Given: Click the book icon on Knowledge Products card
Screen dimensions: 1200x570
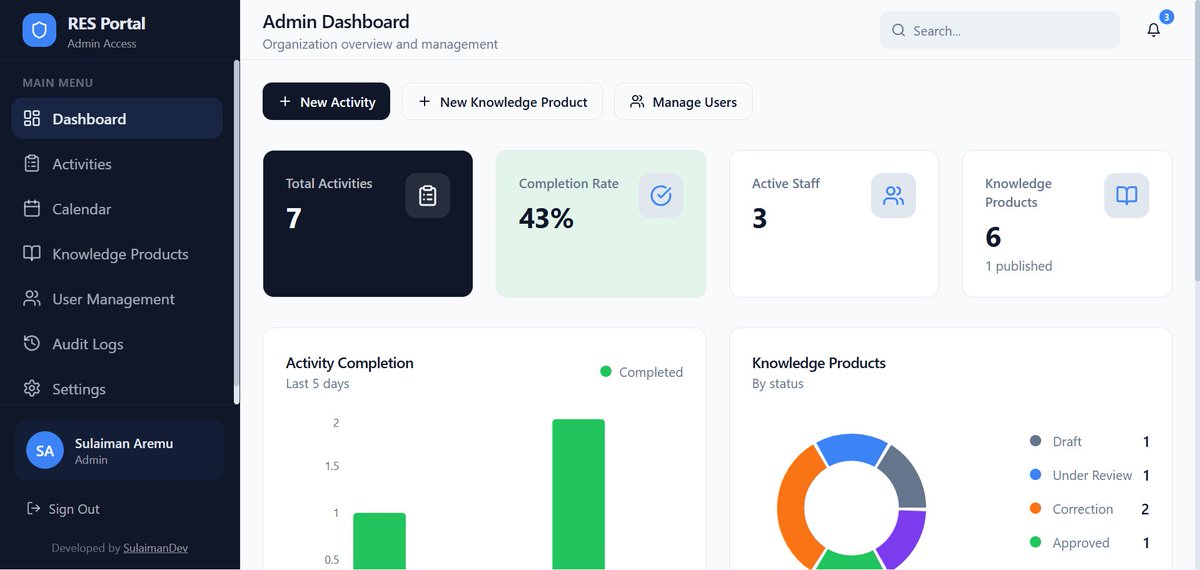Looking at the screenshot, I should [x=1126, y=195].
